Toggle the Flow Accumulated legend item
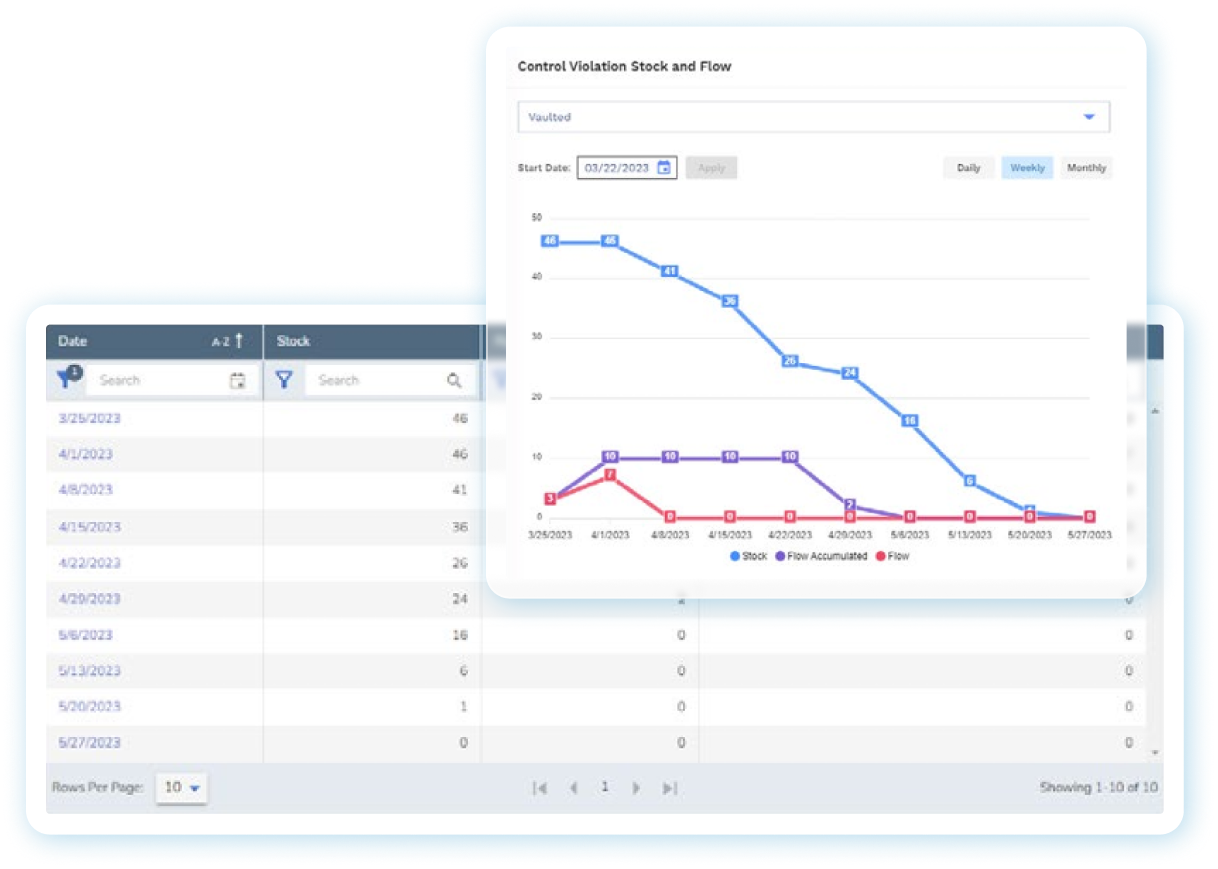The height and width of the screenshot is (869, 1218). (821, 556)
